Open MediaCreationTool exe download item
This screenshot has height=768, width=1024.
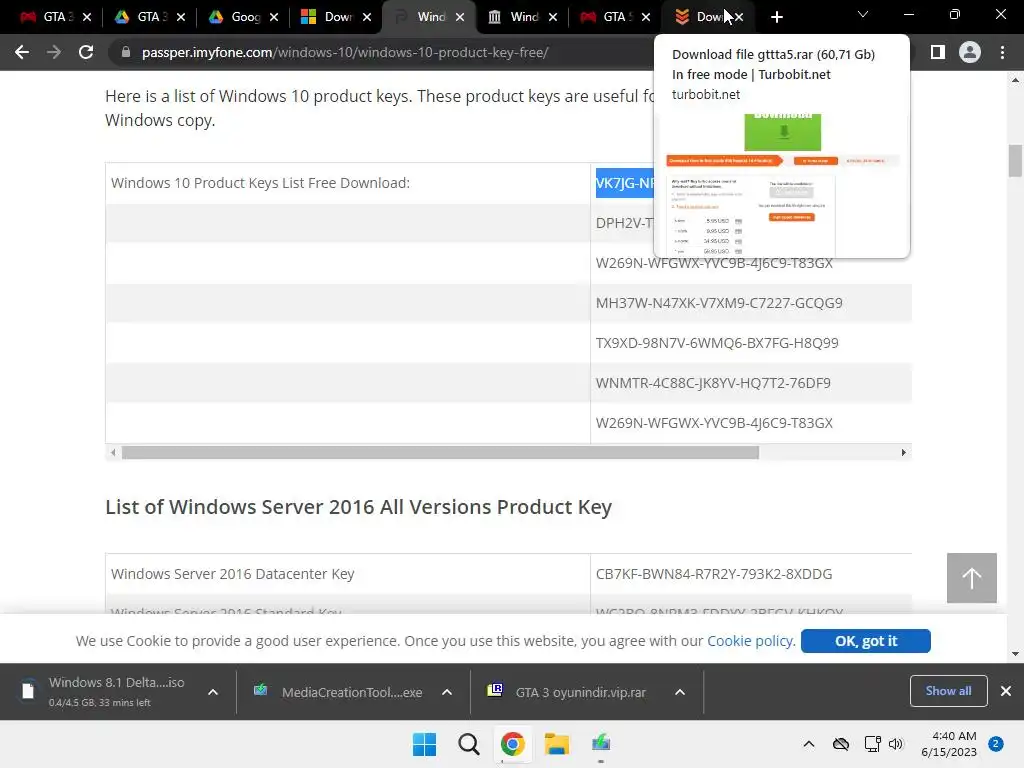click(x=340, y=692)
